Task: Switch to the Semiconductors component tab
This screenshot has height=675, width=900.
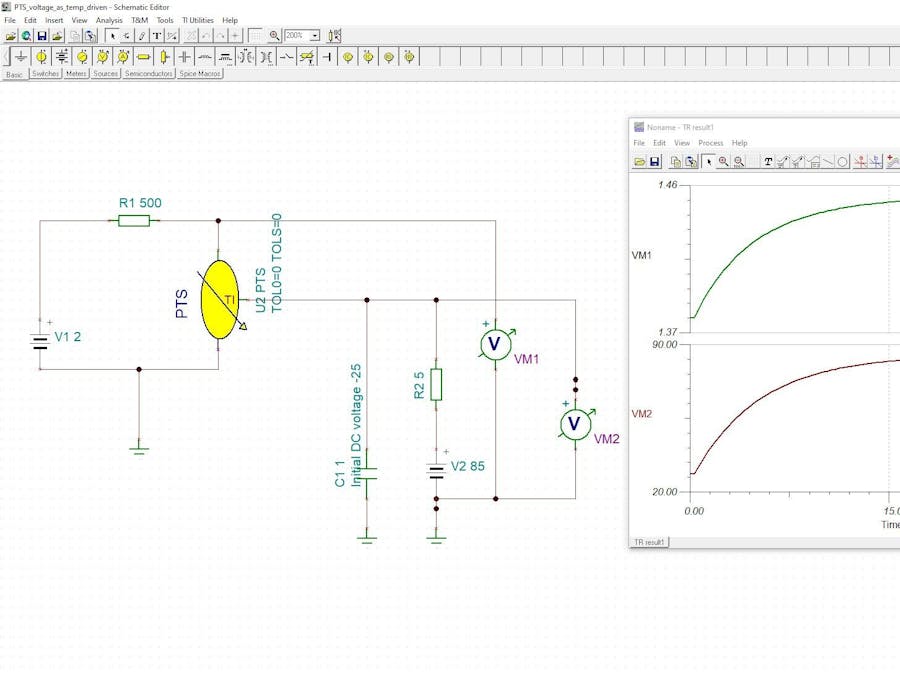Action: coord(147,73)
